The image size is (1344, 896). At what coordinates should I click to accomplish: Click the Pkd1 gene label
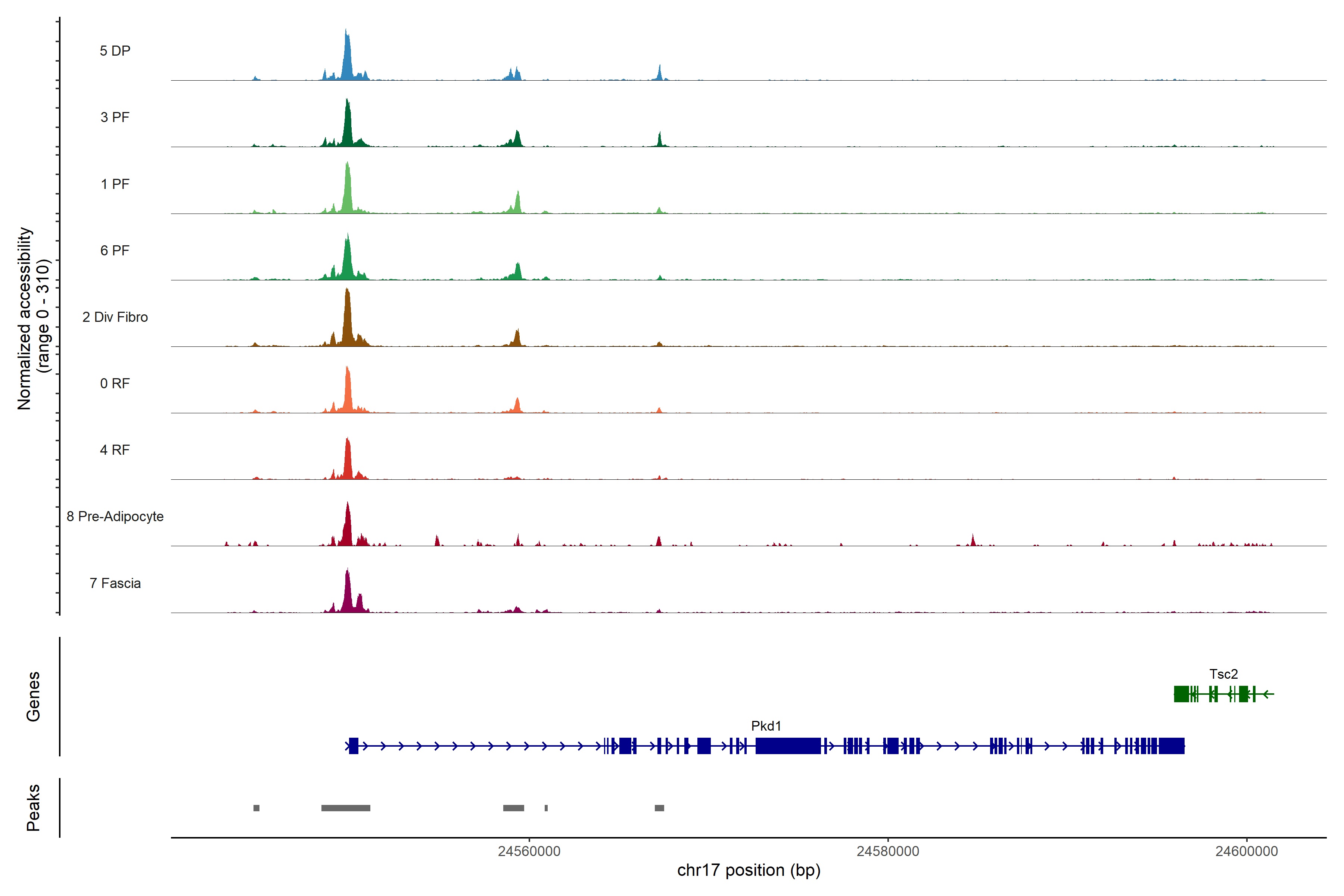point(766,726)
